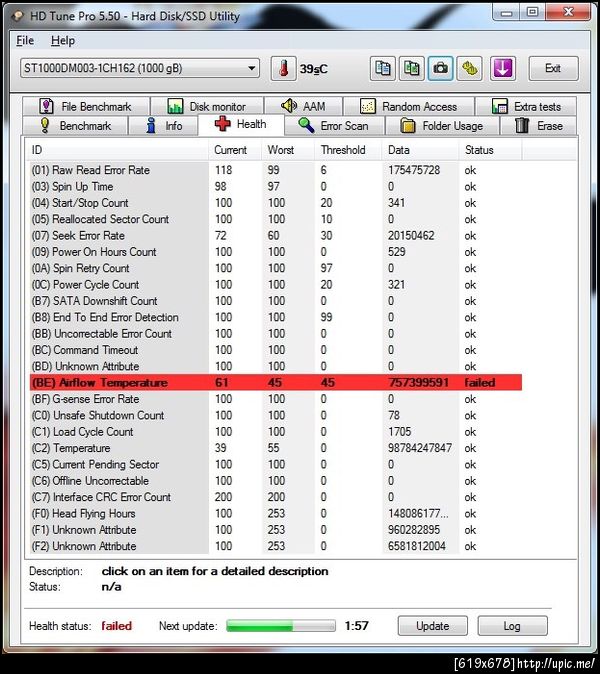Viewport: 600px width, 674px height.
Task: Open the options gears icon
Action: click(x=469, y=68)
